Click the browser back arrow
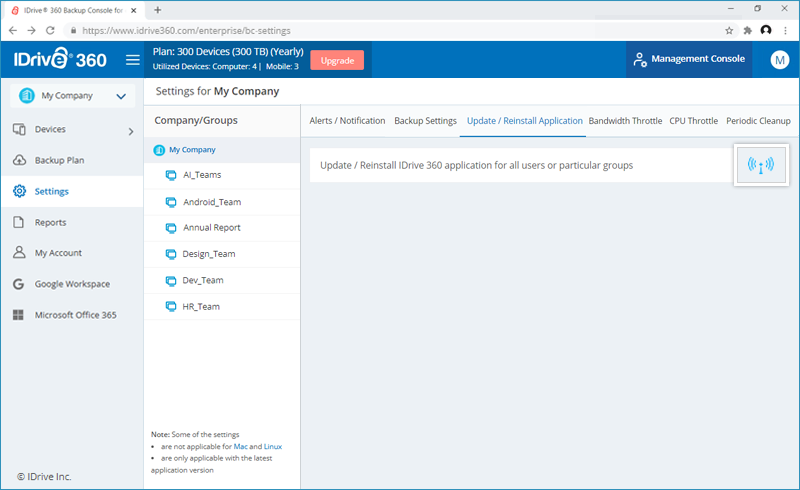Screen dimensions: 800x490 tap(13, 31)
